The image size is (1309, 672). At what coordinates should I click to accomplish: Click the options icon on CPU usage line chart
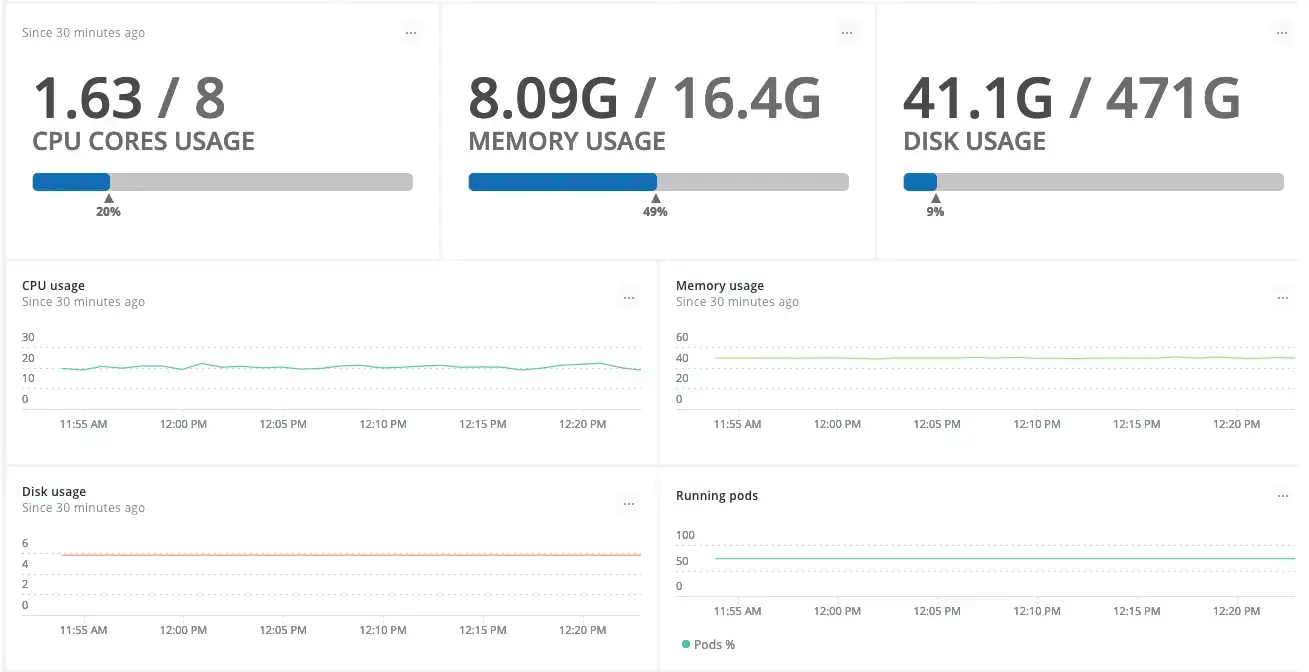(x=629, y=298)
